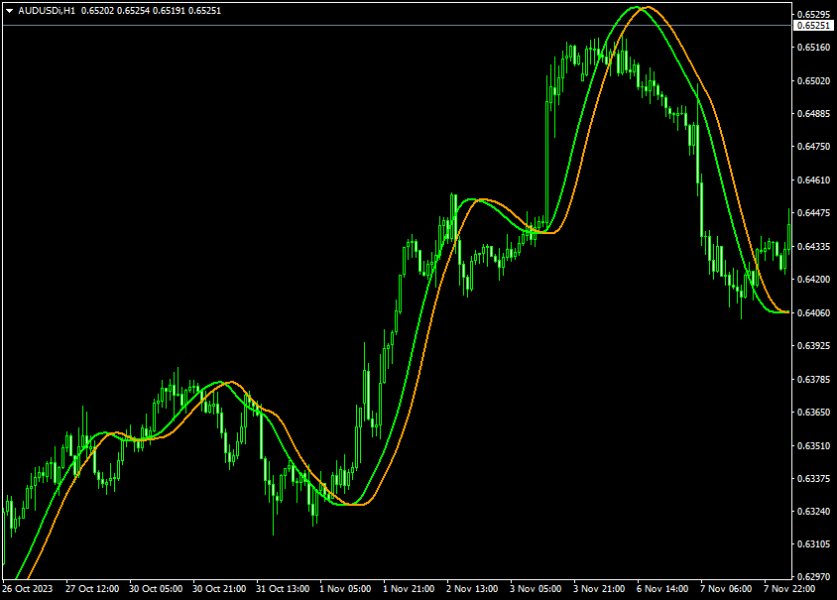Click the 0.63925 price scale label
Viewport: 837px width, 600px height.
pos(814,346)
